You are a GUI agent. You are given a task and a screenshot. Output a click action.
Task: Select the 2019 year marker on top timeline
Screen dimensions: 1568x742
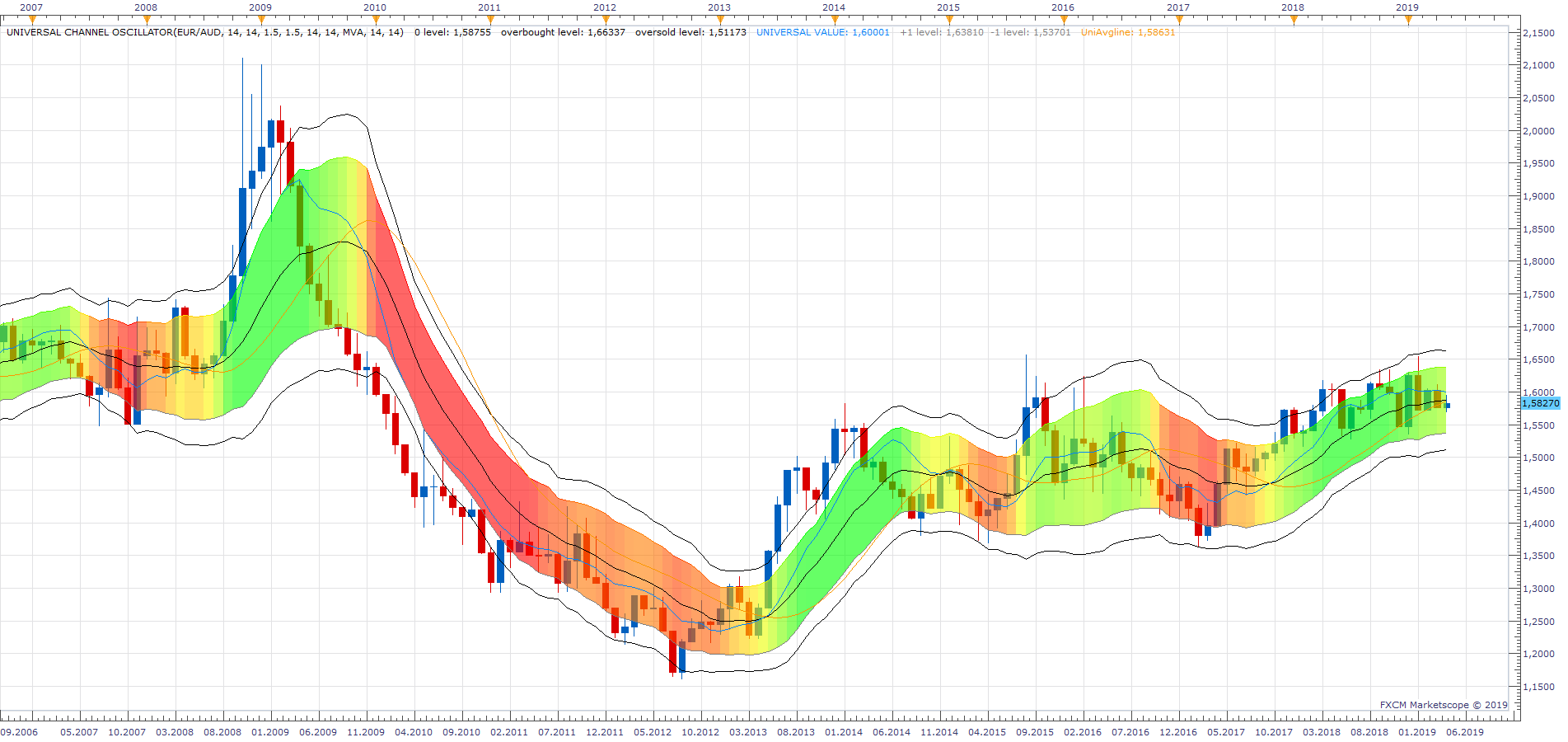click(1407, 7)
